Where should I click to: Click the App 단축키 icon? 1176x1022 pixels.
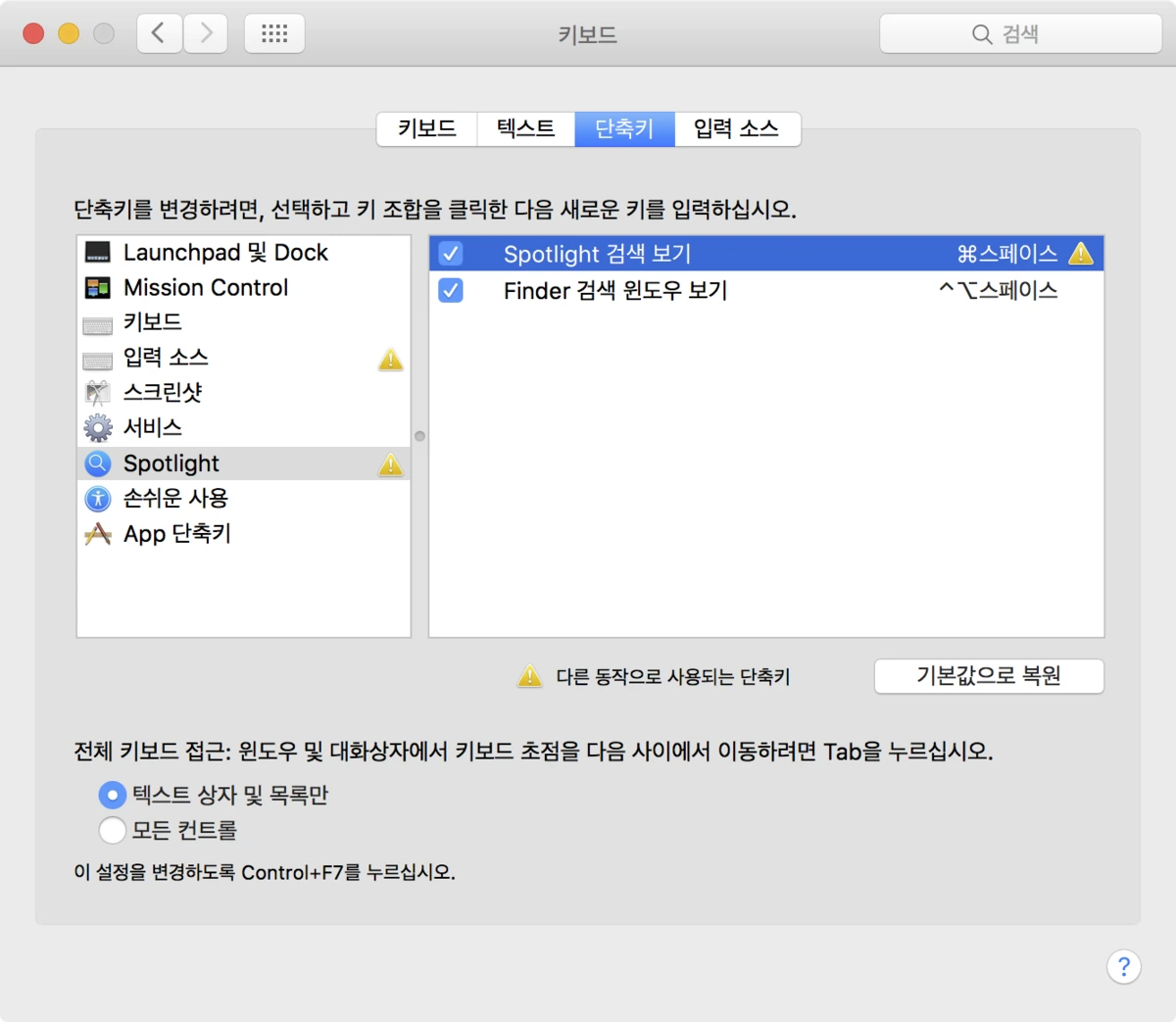(98, 534)
